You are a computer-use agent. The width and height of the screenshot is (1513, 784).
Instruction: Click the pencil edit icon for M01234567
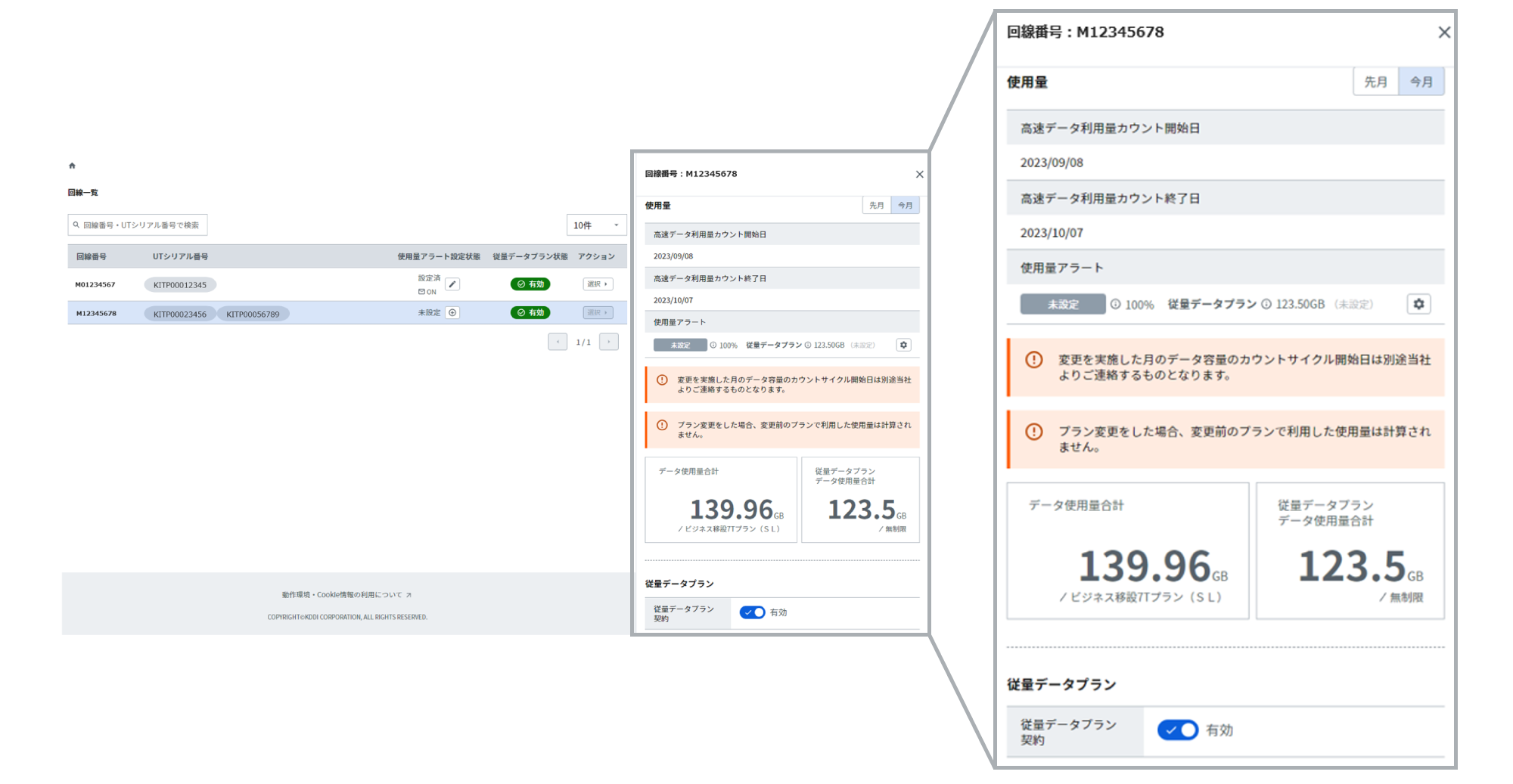click(x=452, y=284)
